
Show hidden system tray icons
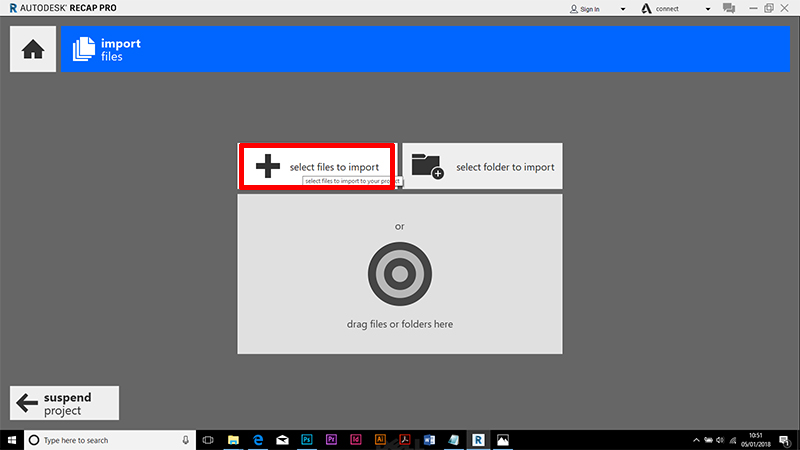tap(696, 440)
